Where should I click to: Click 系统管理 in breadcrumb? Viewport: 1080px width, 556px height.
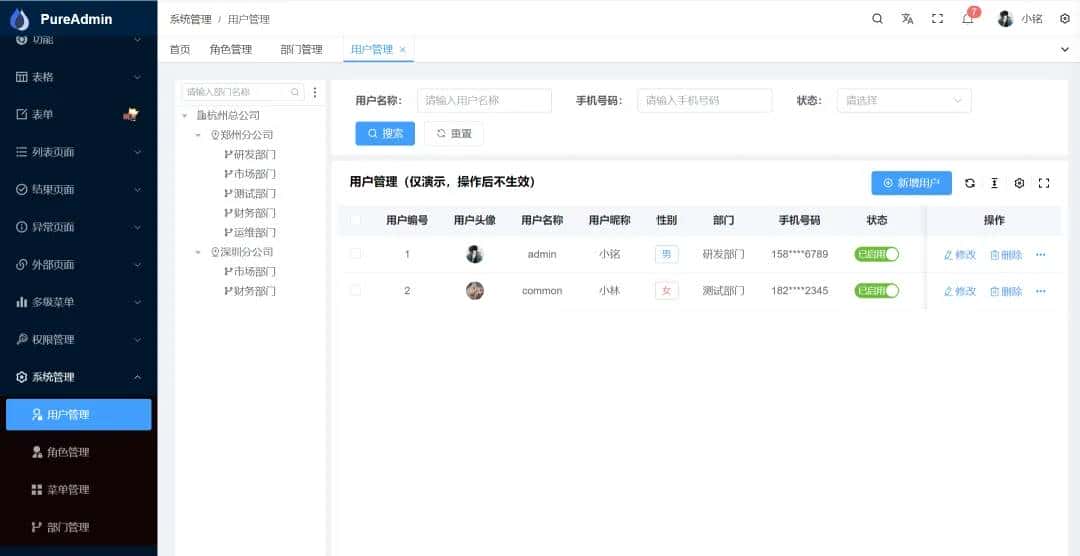(191, 19)
